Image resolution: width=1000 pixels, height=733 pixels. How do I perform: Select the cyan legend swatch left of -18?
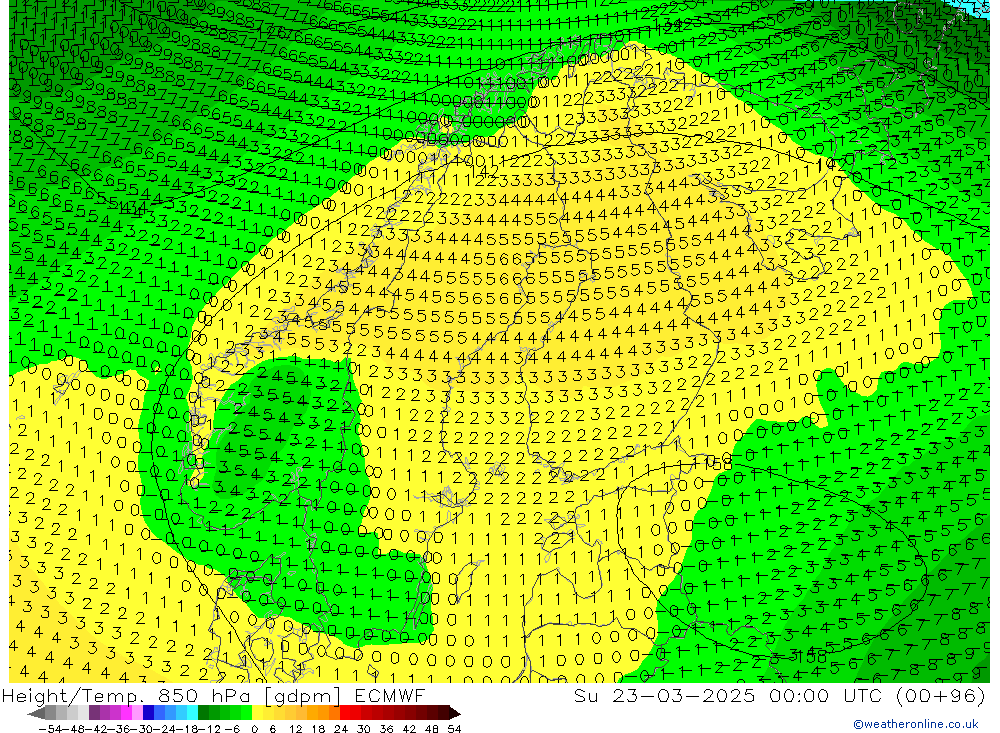(192, 713)
